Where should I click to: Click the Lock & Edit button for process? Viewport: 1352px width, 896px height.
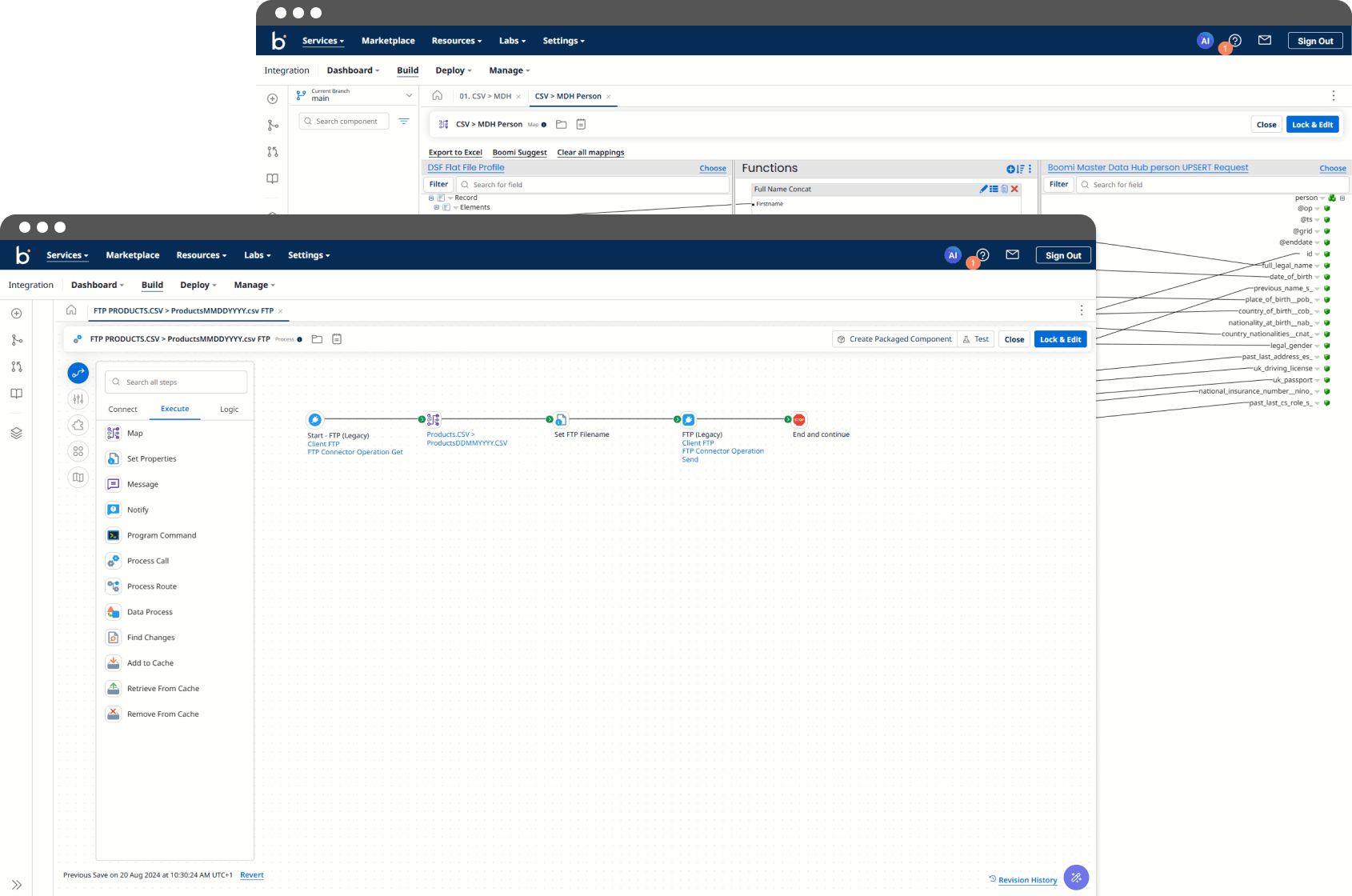pos(1060,339)
